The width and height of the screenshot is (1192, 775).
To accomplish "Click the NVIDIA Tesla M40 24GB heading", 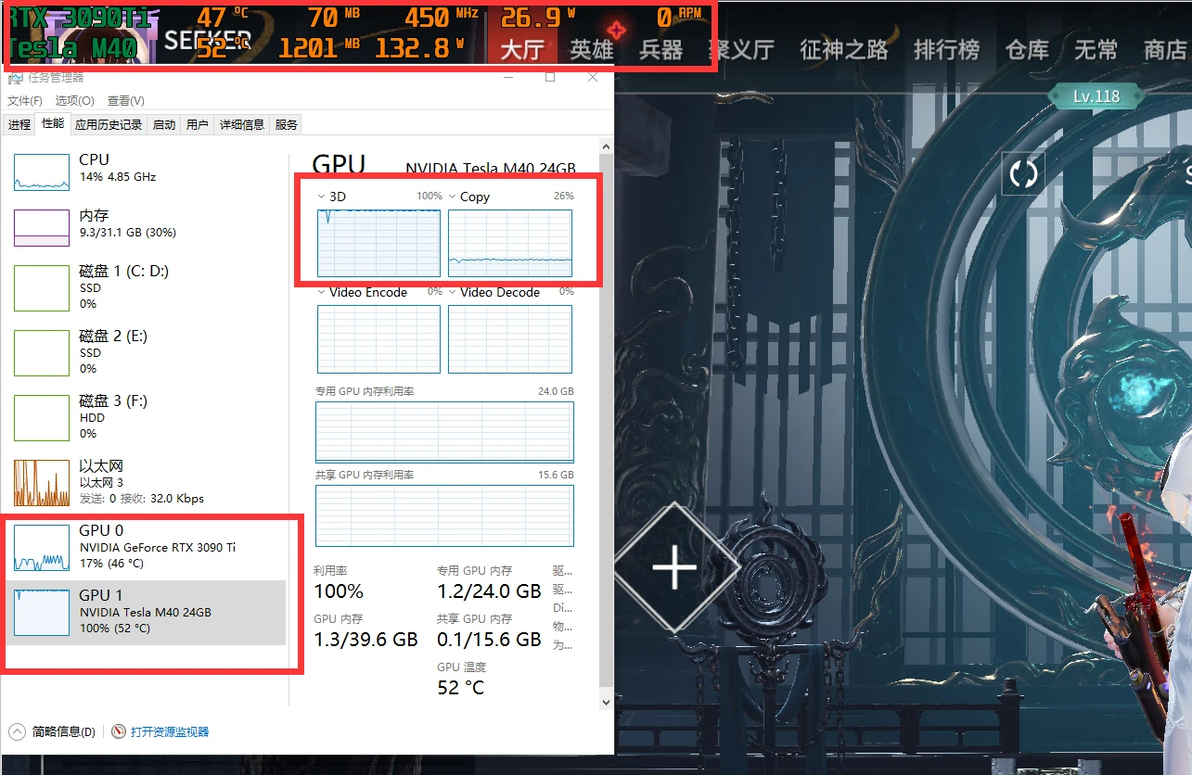I will (490, 168).
